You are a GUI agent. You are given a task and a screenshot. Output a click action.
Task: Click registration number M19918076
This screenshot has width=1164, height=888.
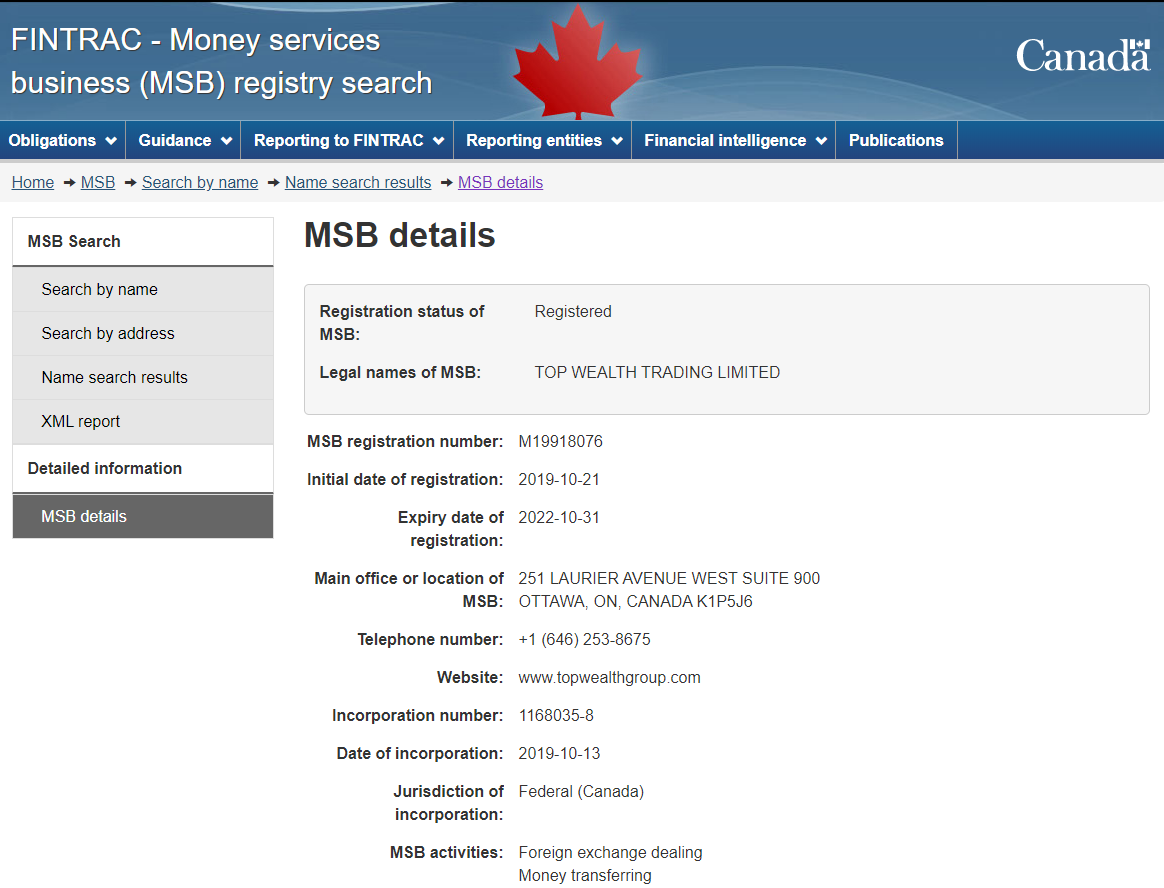click(560, 442)
